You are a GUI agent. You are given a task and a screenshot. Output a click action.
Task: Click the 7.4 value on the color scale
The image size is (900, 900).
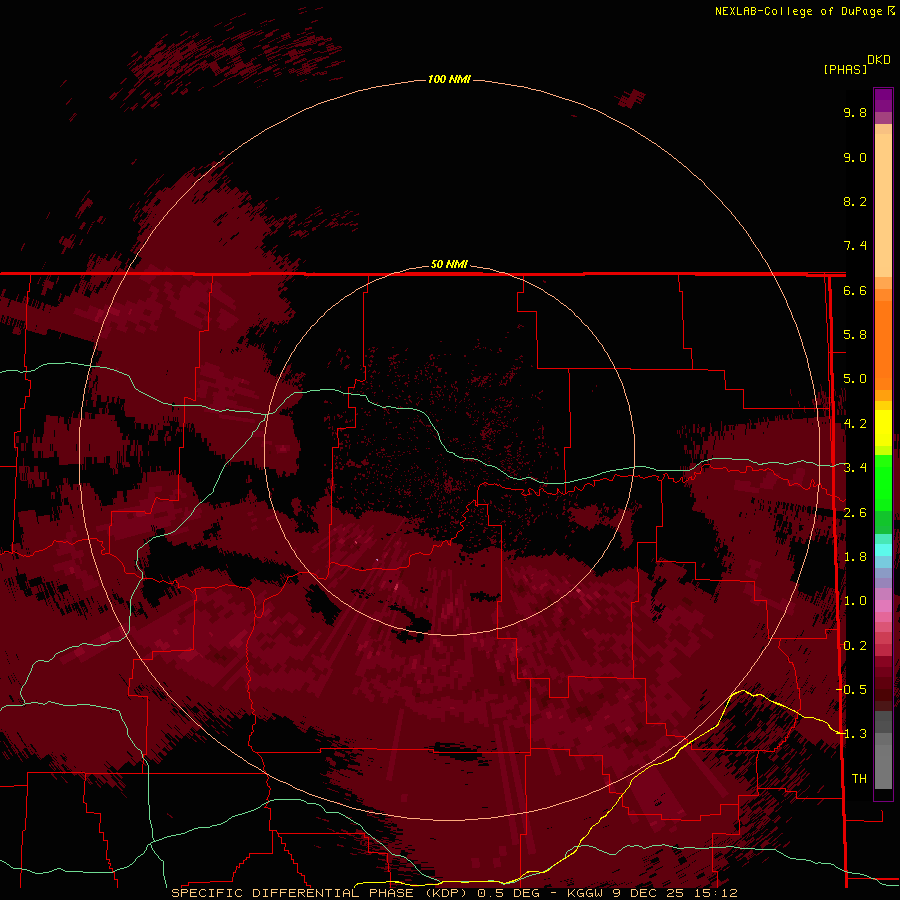coord(855,246)
